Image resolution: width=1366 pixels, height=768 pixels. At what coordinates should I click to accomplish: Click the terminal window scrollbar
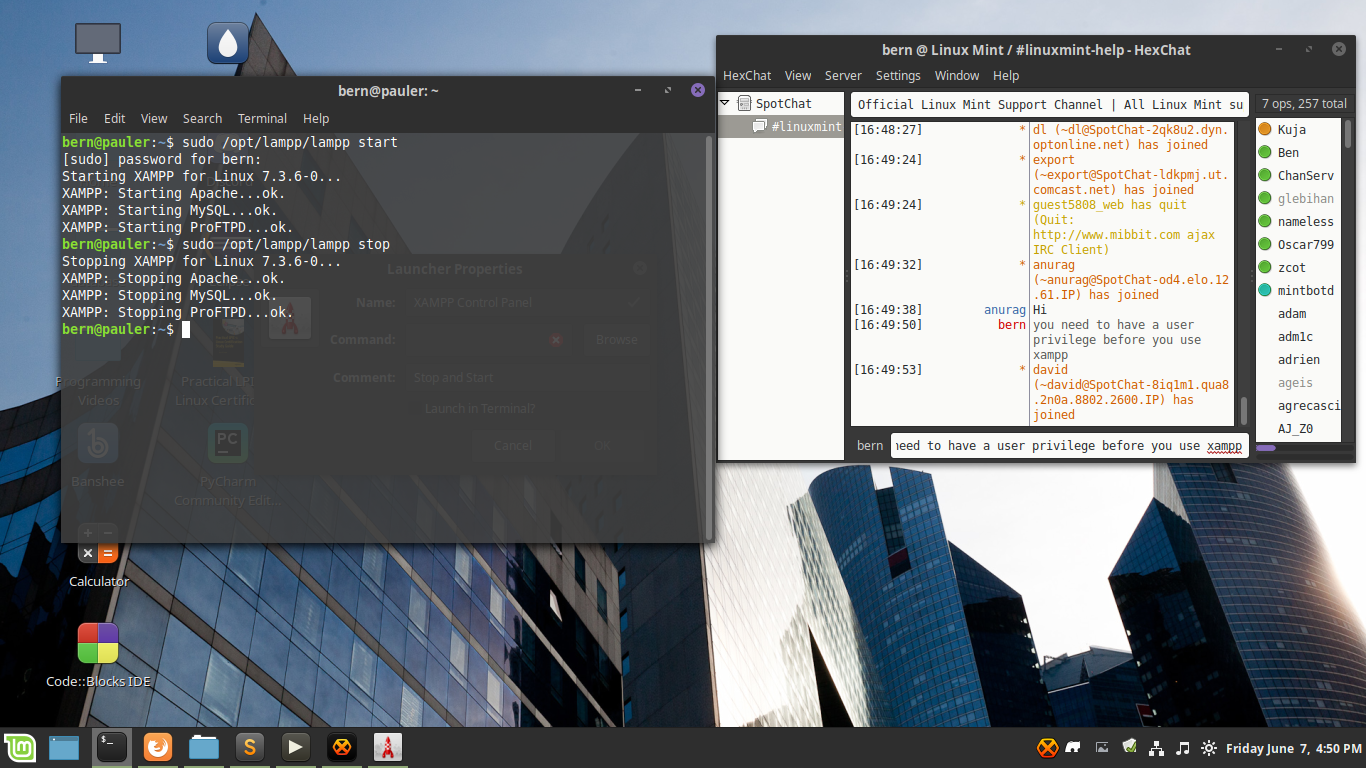[709, 336]
